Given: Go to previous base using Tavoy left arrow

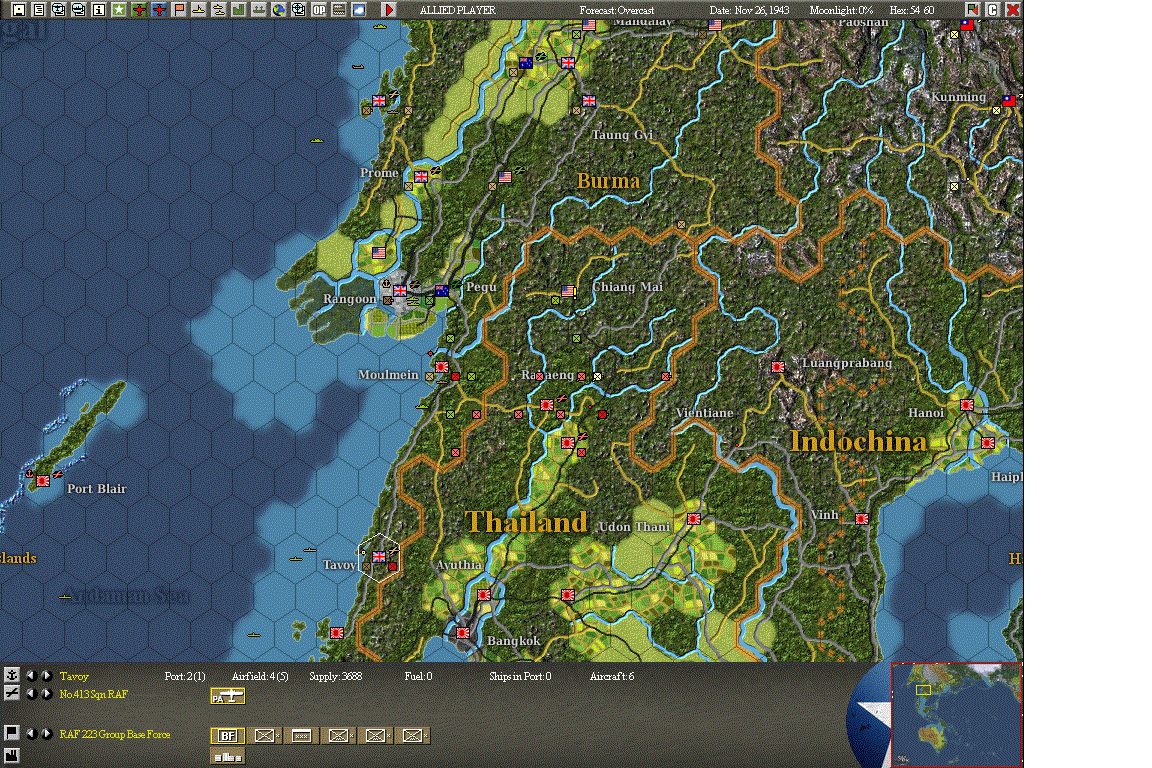Looking at the screenshot, I should click(31, 675).
